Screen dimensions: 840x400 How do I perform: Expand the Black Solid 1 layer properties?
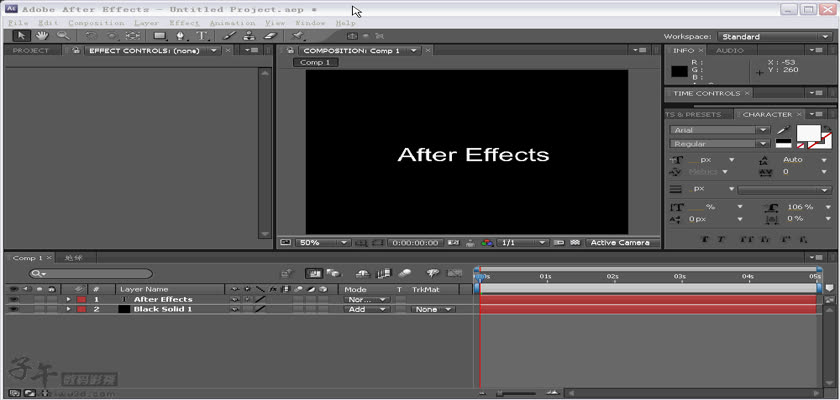68,309
